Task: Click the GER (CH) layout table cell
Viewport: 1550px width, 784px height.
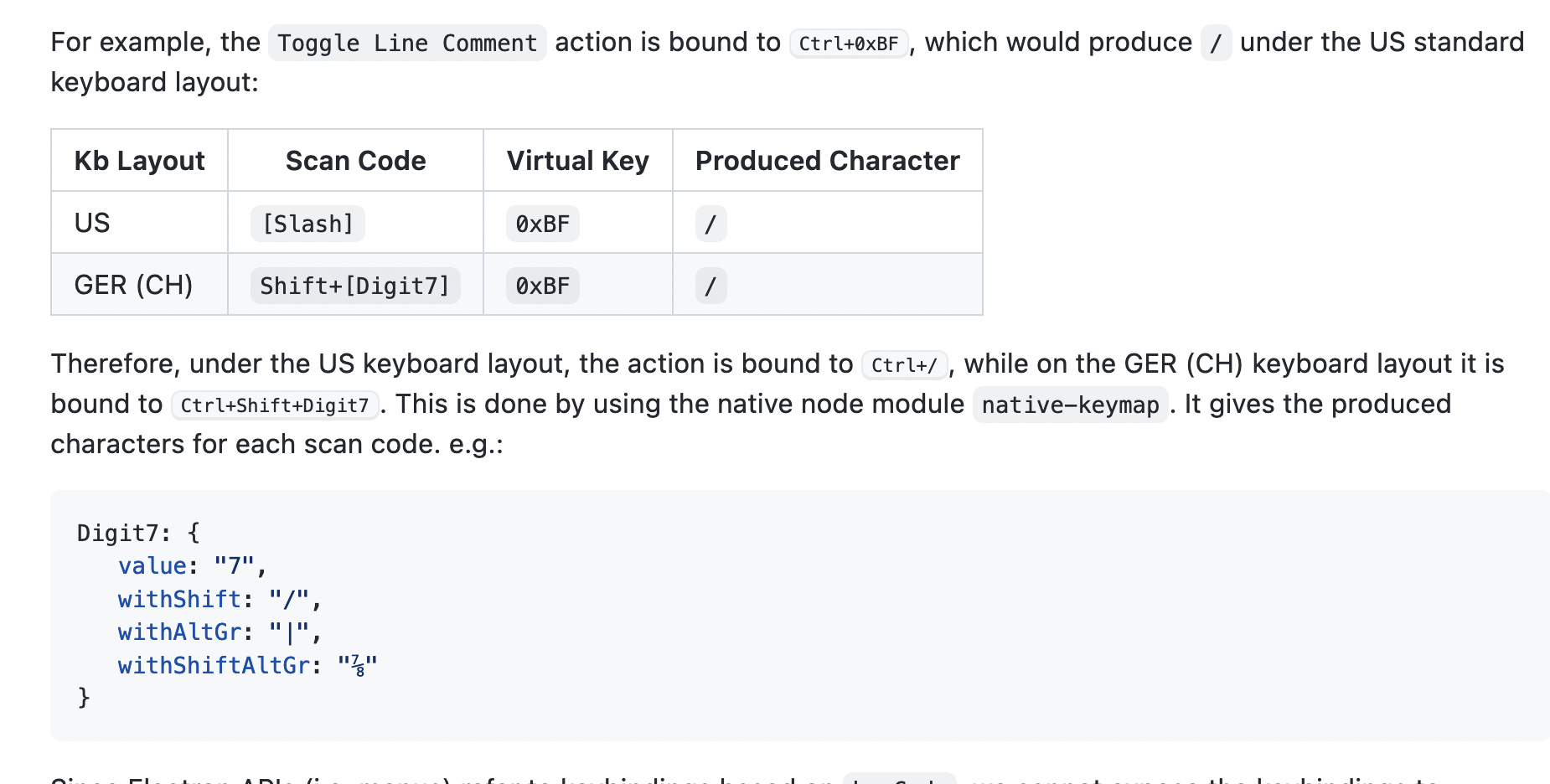Action: point(140,285)
